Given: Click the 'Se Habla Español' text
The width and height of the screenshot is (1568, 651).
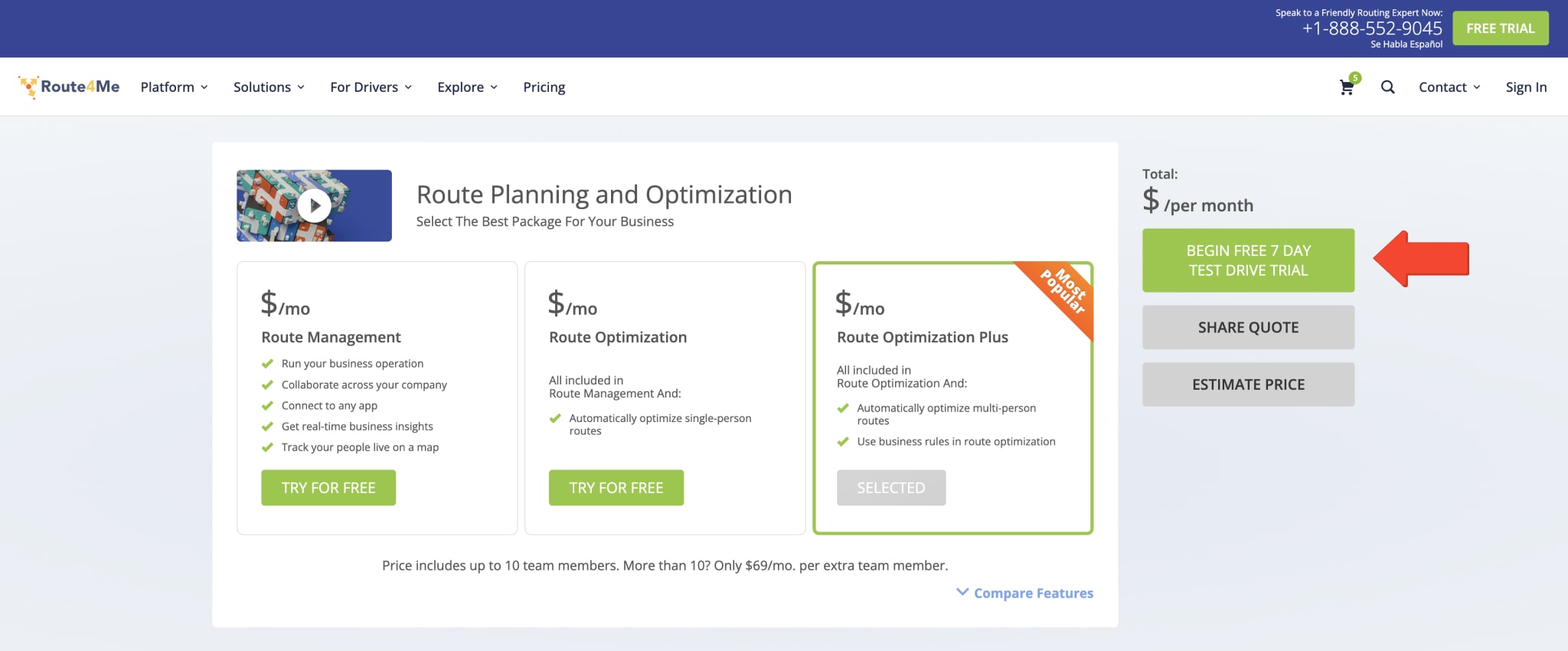Looking at the screenshot, I should [x=1406, y=44].
